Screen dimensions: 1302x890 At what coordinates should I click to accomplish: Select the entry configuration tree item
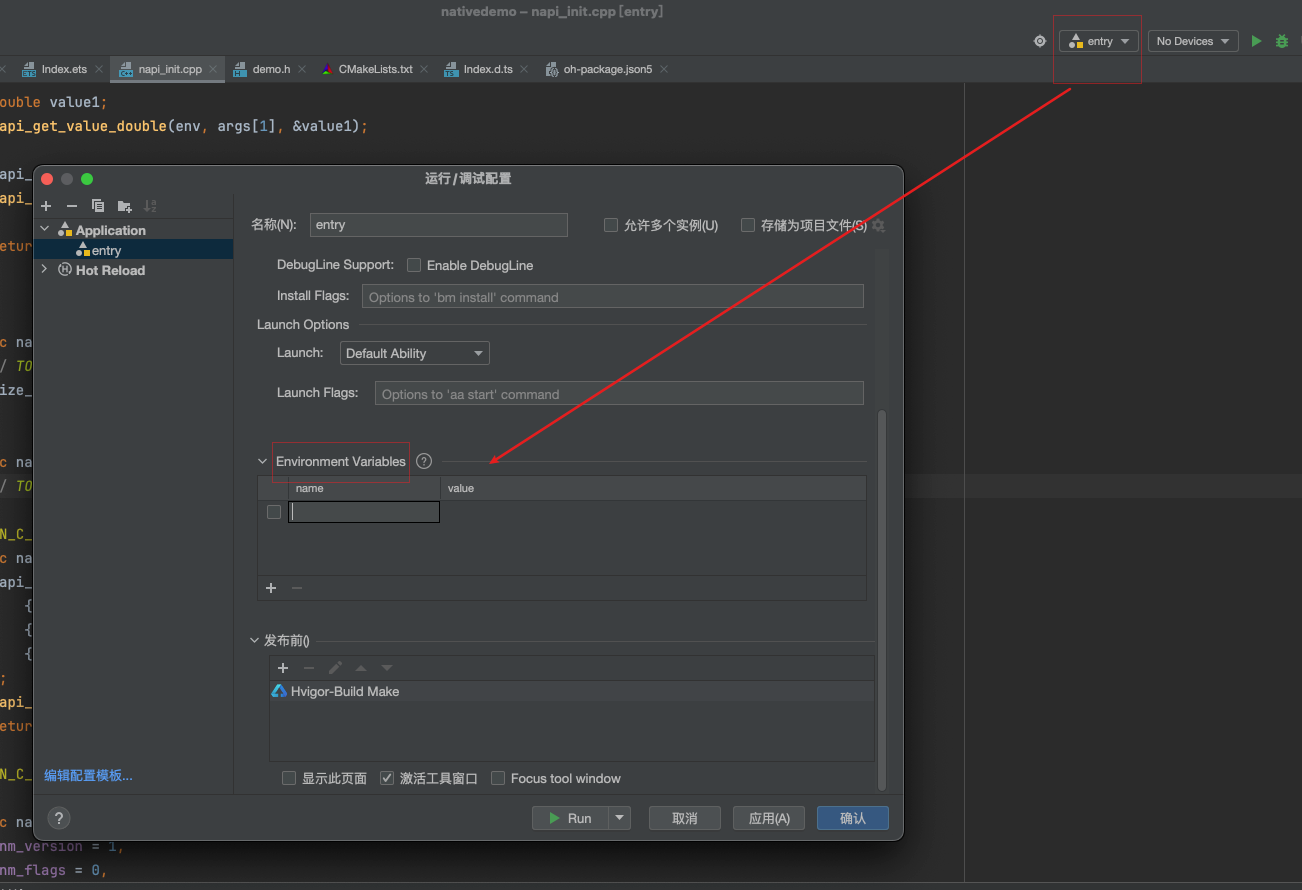(x=134, y=250)
